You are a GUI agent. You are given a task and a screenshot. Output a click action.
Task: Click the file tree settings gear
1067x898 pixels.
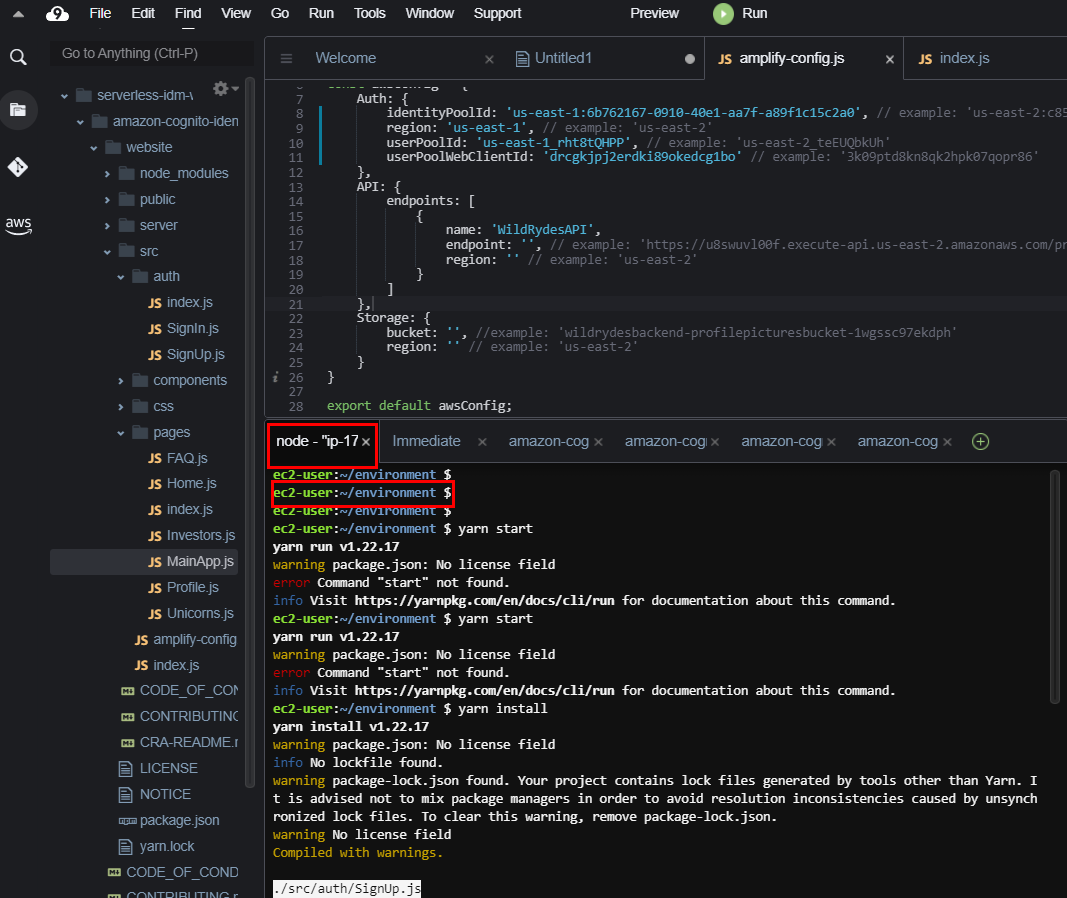coord(220,88)
